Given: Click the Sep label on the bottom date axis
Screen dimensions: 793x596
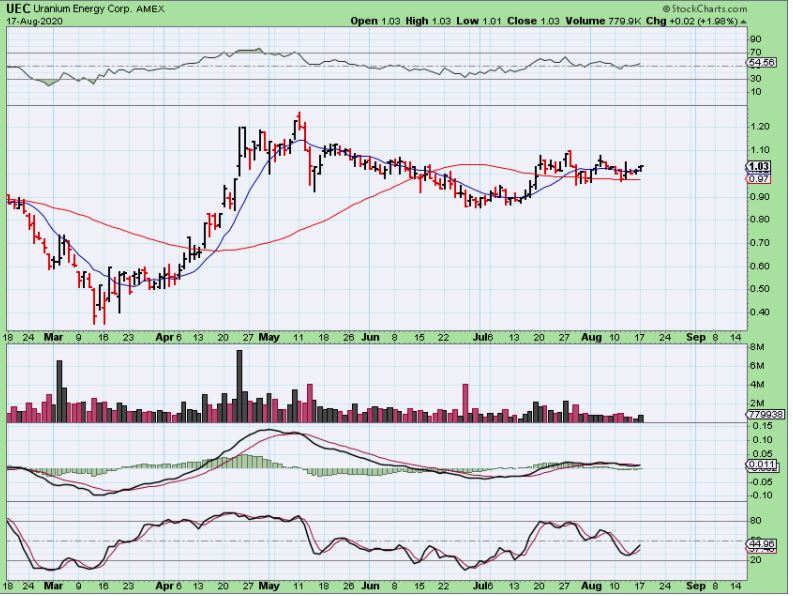Looking at the screenshot, I should pos(695,586).
